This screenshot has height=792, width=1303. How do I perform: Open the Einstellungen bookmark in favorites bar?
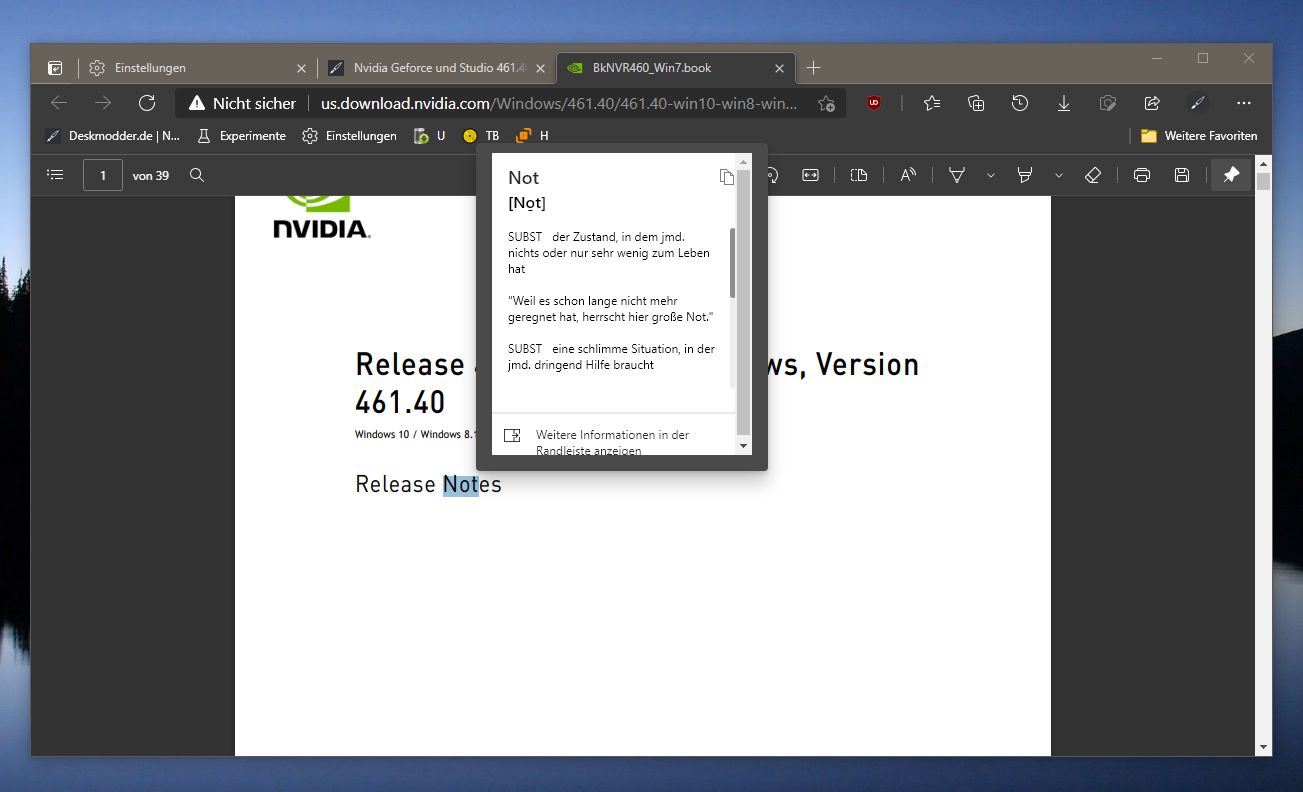click(350, 136)
